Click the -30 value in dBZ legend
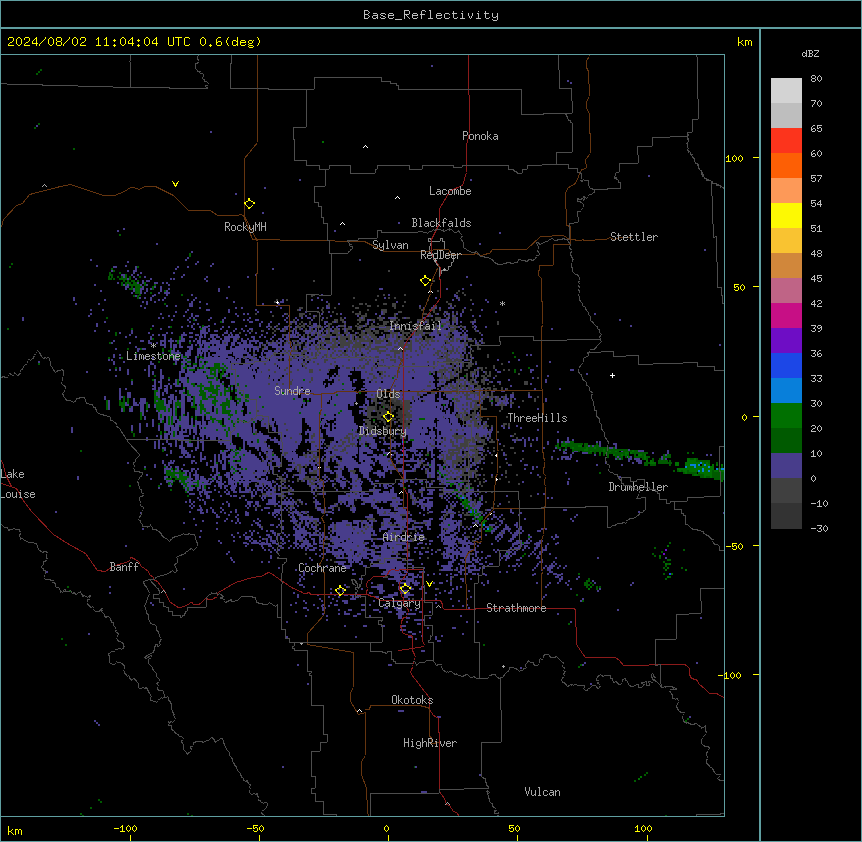 [819, 528]
